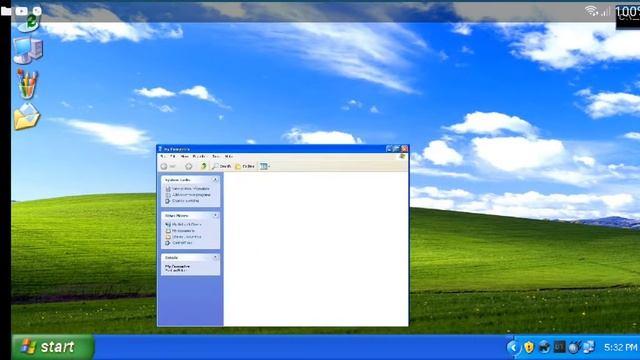
Task: Open the Paint pencil-cup desktop icon
Action: point(27,84)
